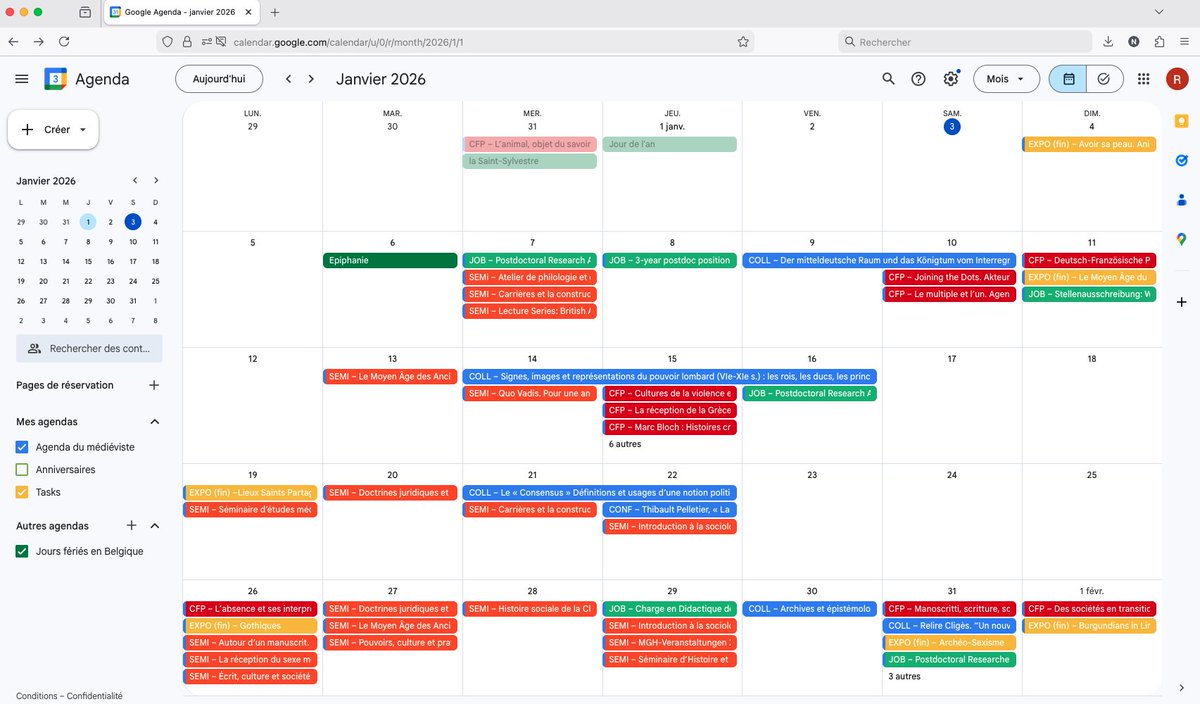Open CFP – Marc Bloch event

670,427
